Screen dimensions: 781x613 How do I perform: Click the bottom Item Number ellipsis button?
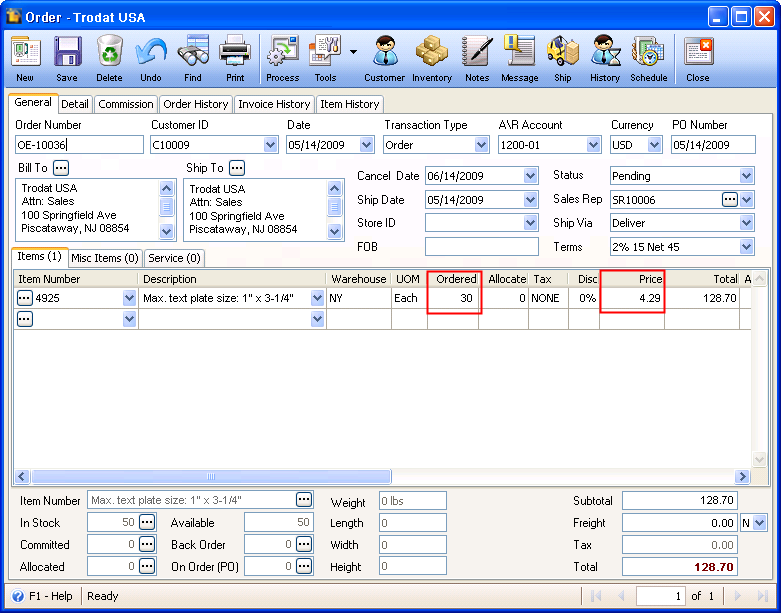click(x=304, y=499)
